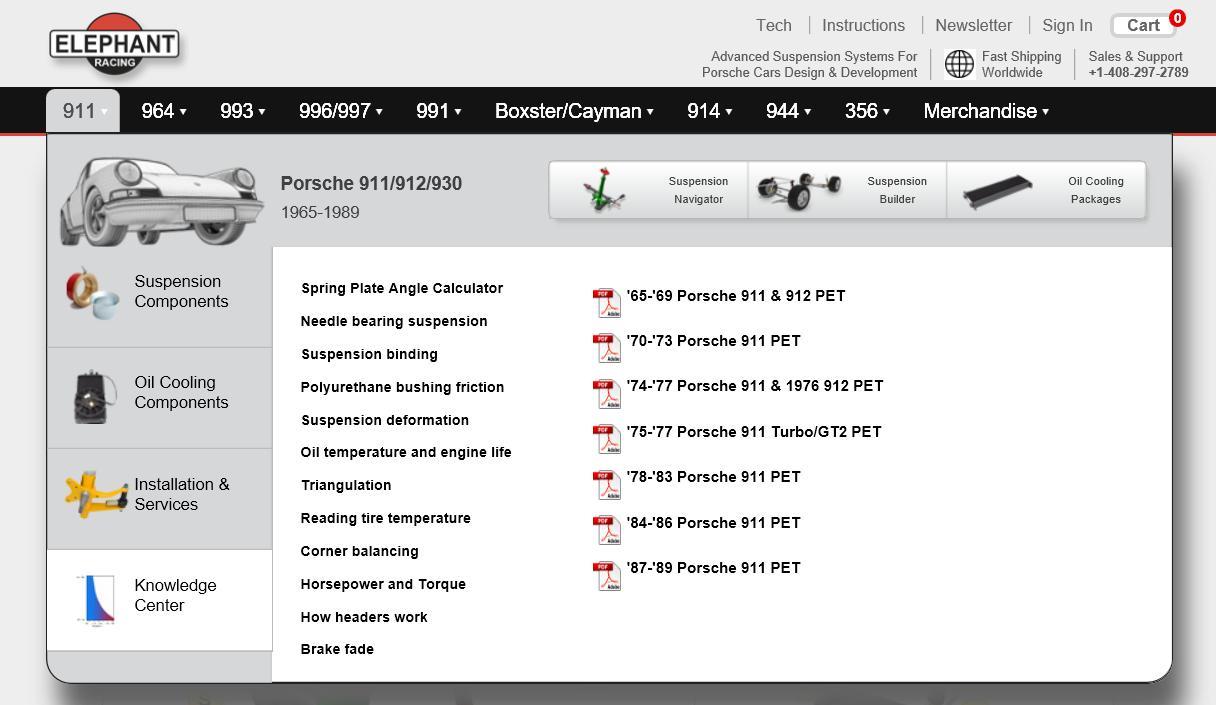The height and width of the screenshot is (705, 1216).
Task: Open How headers work article
Action: (364, 617)
